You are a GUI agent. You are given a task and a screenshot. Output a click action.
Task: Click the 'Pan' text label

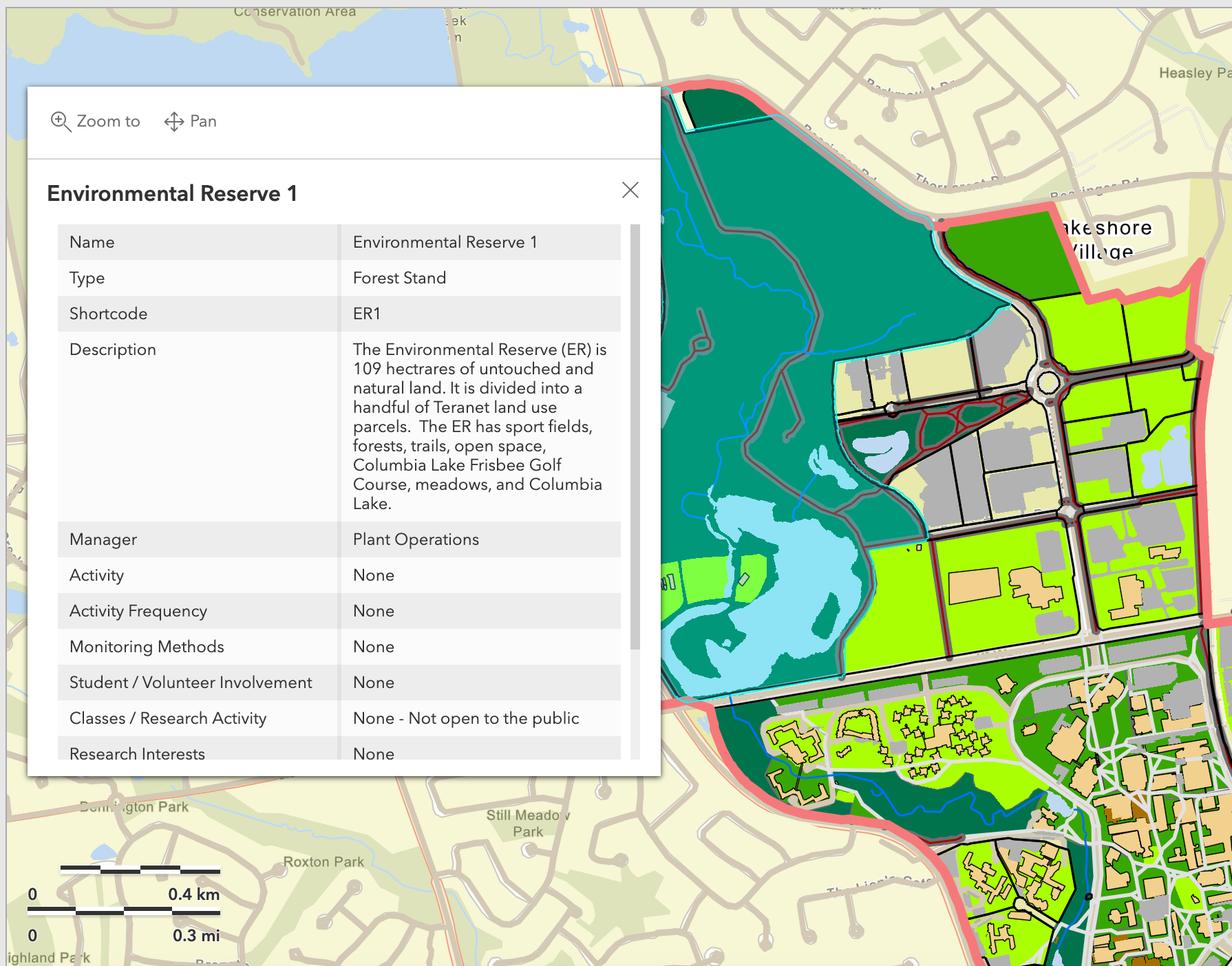coord(203,122)
